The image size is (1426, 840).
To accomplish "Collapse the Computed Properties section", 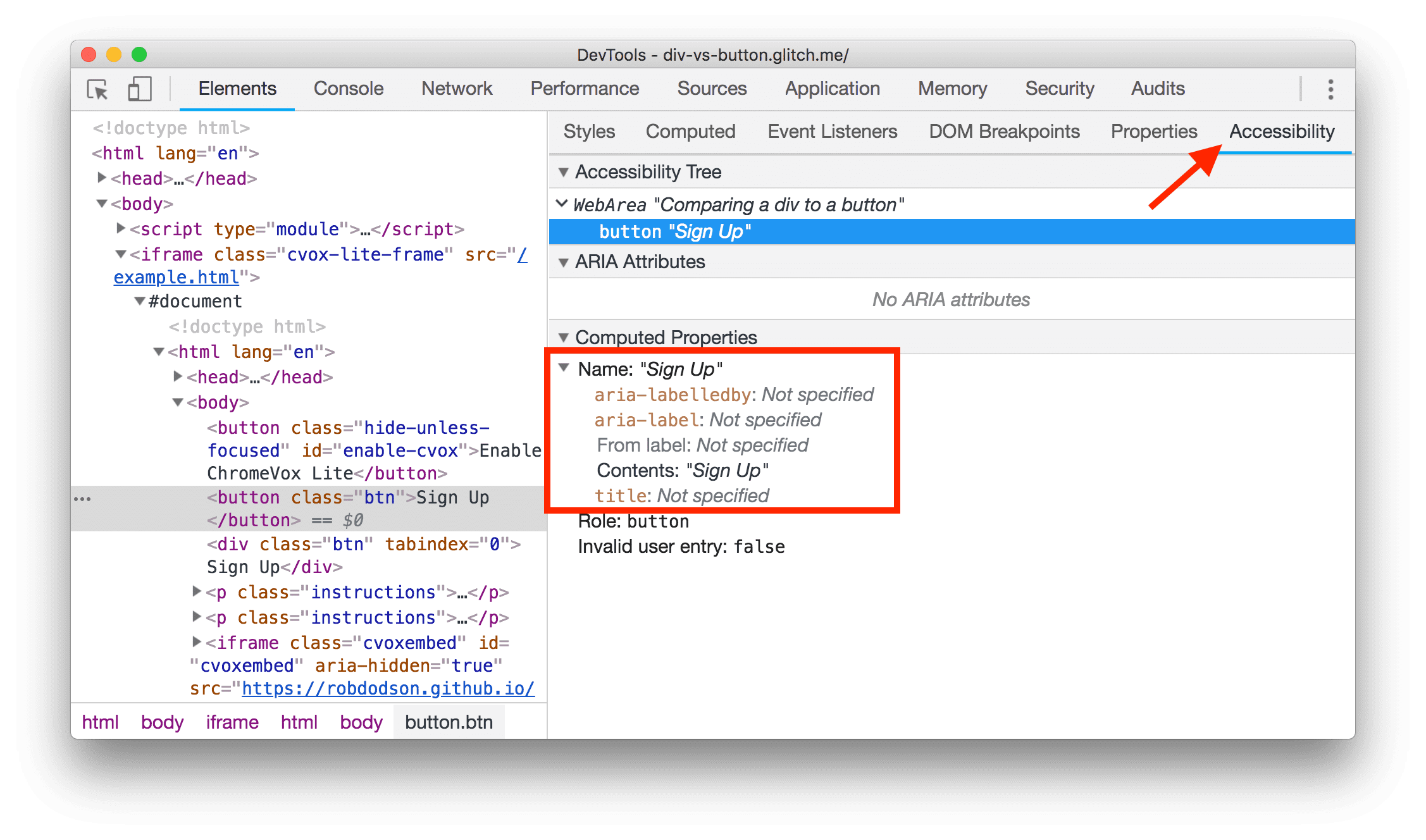I will point(564,337).
